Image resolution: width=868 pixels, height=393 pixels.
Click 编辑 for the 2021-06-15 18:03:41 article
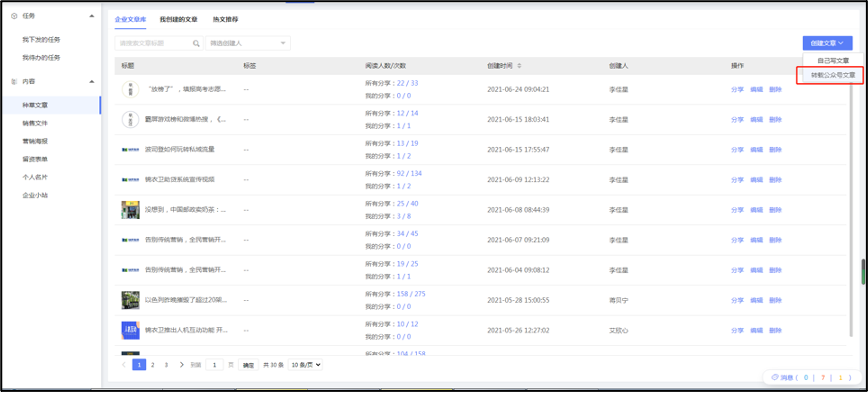click(x=756, y=120)
